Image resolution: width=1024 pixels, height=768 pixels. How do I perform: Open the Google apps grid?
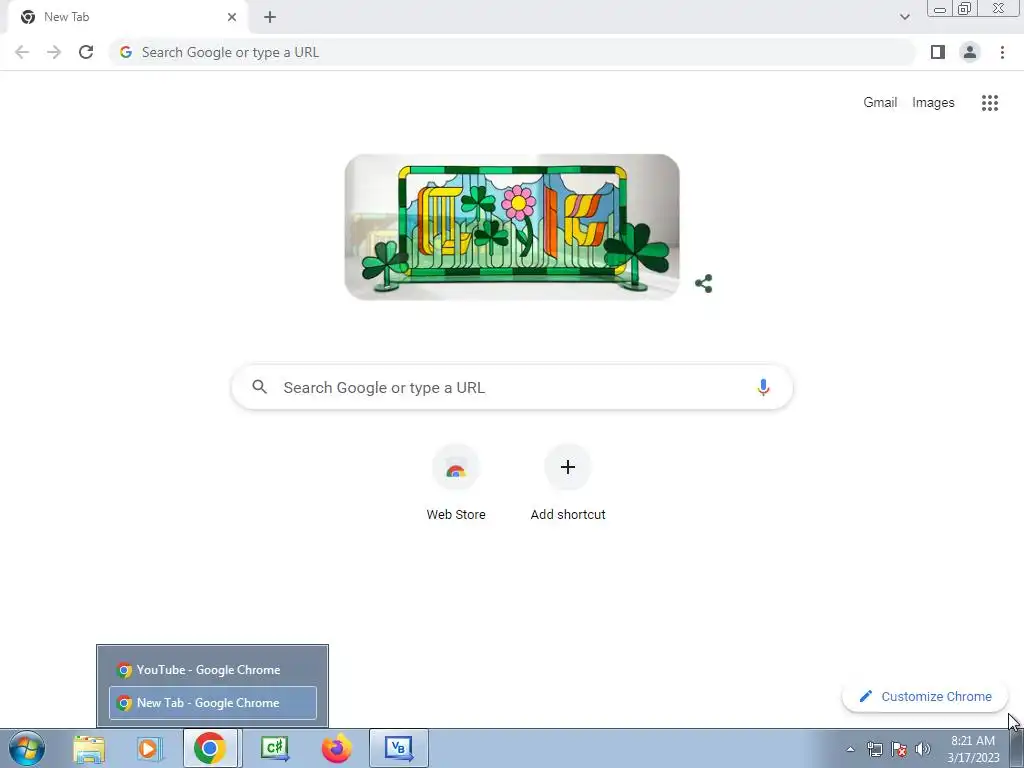tap(989, 103)
